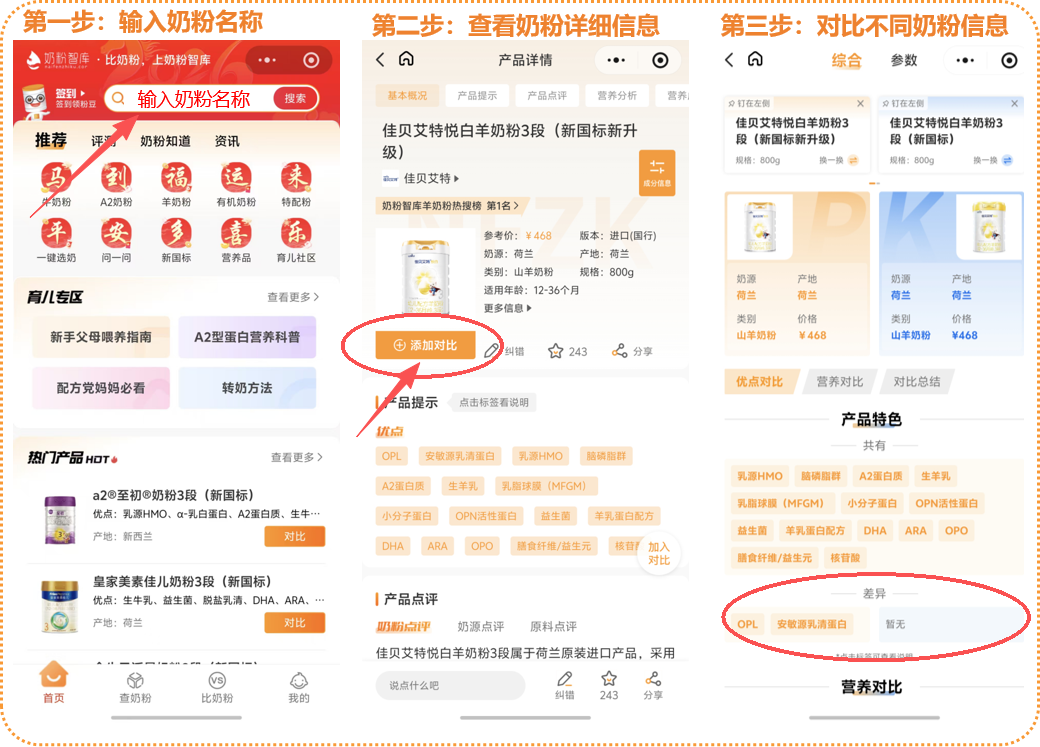Open the more menu dots on the comparison page
This screenshot has width=1040, height=747.
965,60
